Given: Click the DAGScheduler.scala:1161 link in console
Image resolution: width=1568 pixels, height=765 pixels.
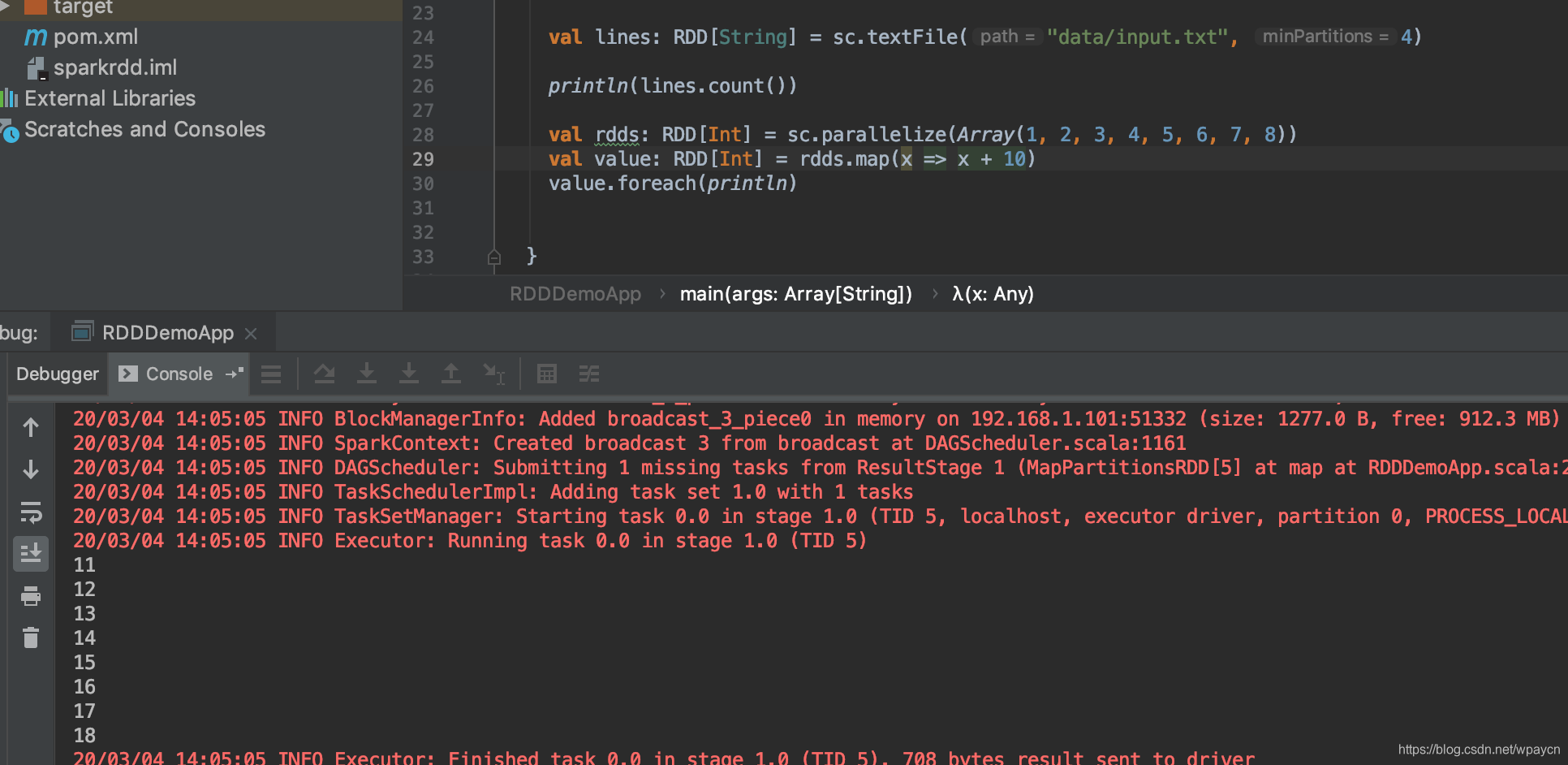Looking at the screenshot, I should (1055, 443).
